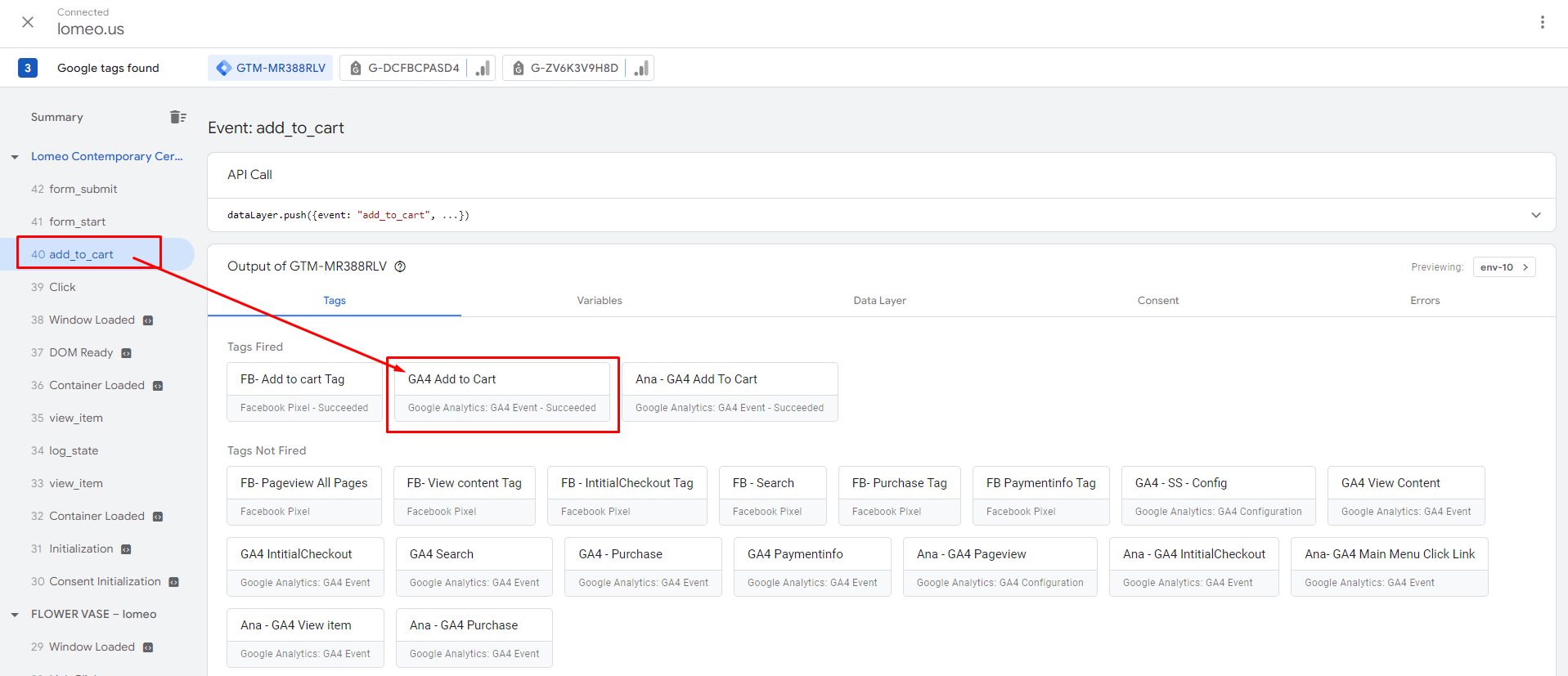Collapse the Lomeo Contemporary Cer... page group
Image resolution: width=1568 pixels, height=676 pixels.
pos(15,157)
